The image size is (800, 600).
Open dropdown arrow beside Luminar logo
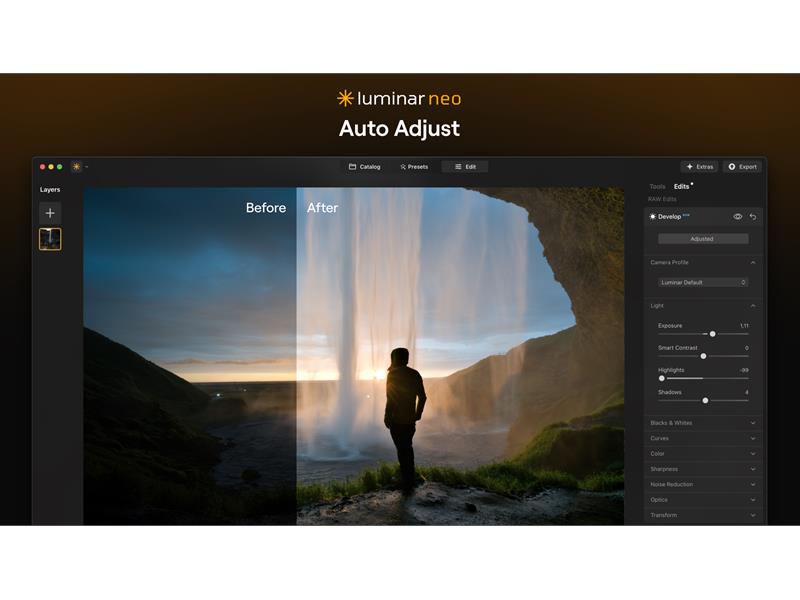point(87,167)
